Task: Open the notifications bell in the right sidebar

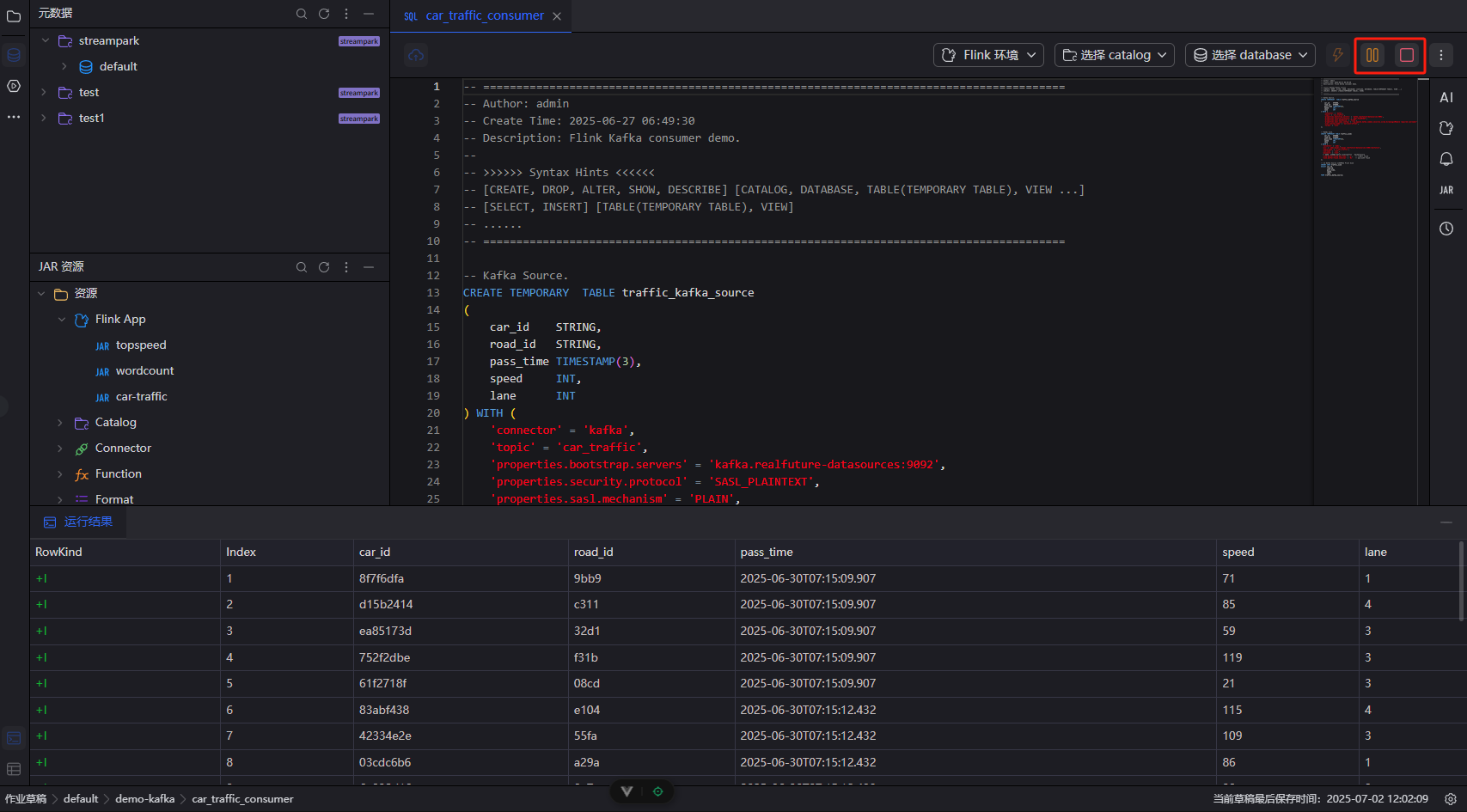Action: 1446,159
